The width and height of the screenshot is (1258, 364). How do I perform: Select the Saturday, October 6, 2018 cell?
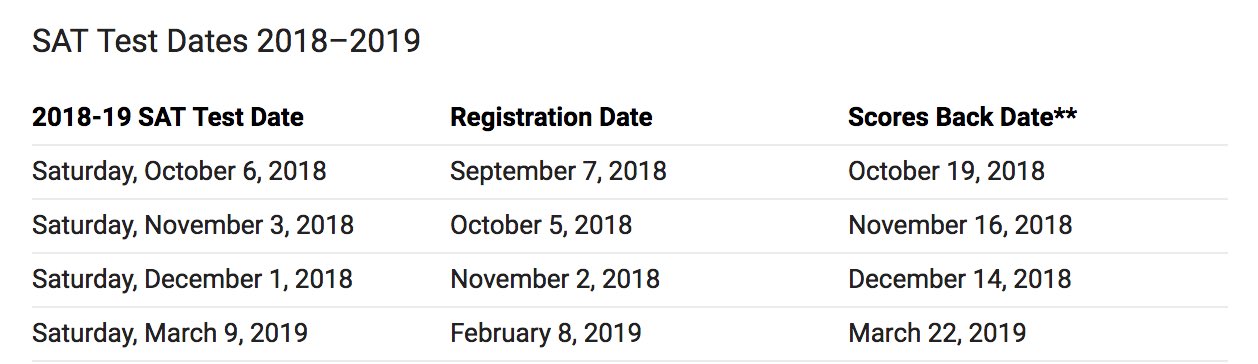179,171
